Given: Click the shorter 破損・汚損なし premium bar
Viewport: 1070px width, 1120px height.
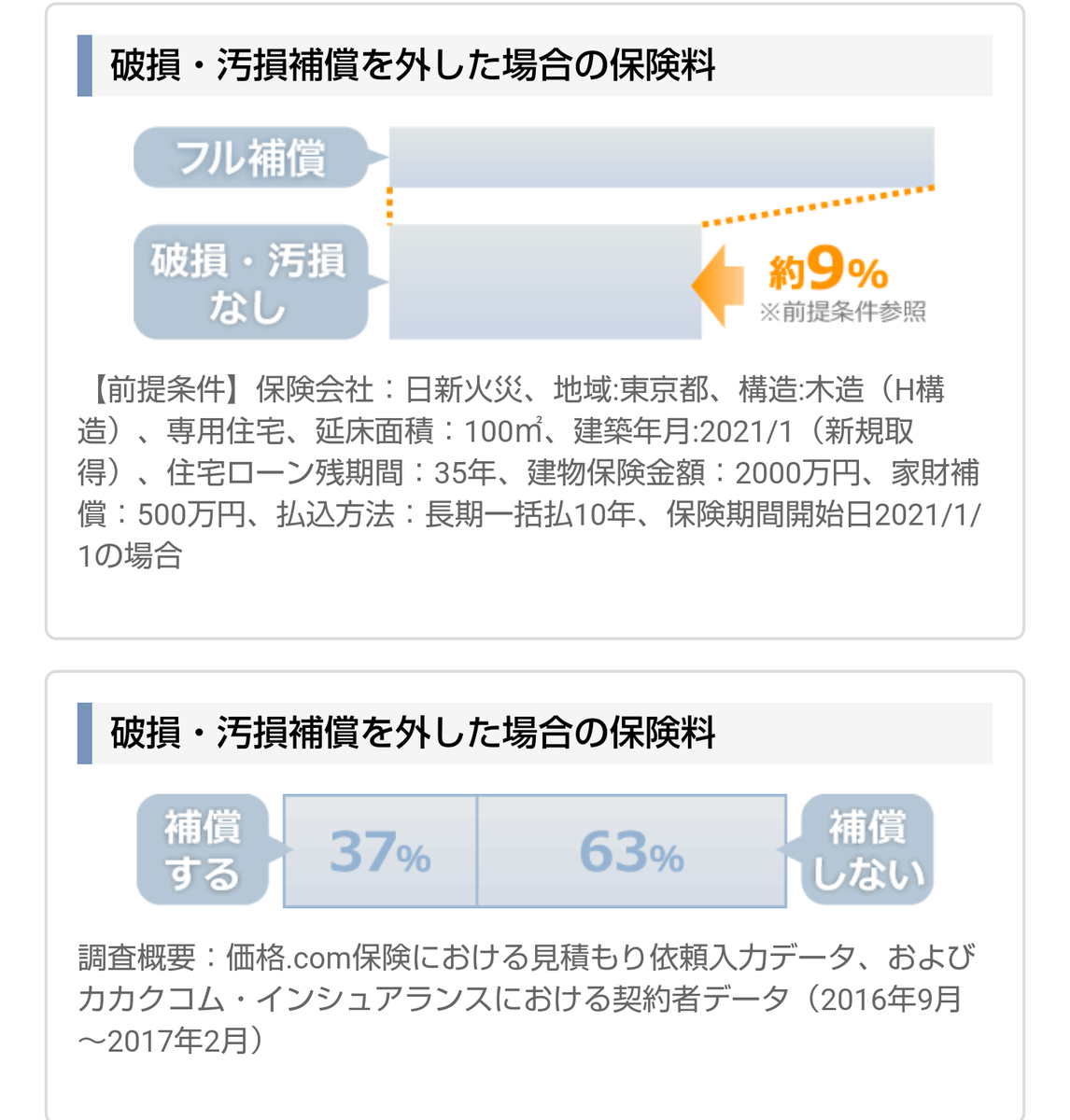Looking at the screenshot, I should [x=545, y=283].
